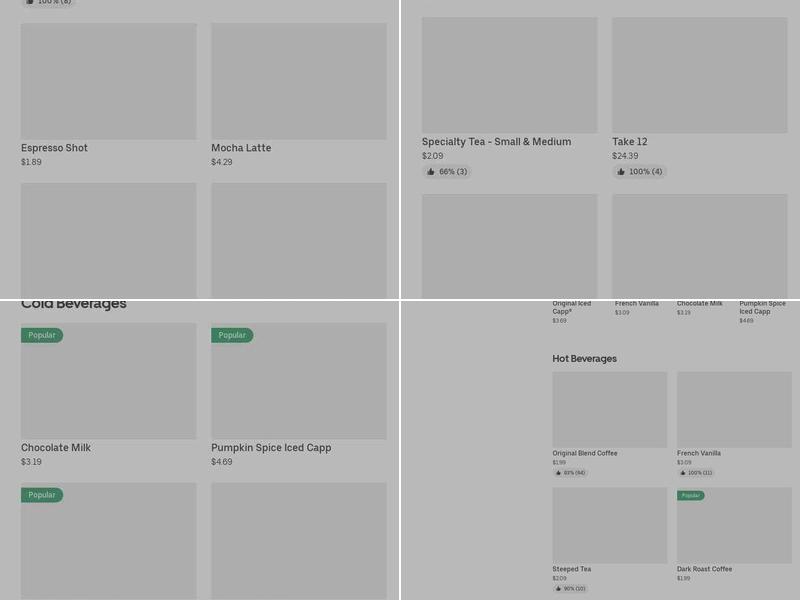800x600 pixels.
Task: Click thumbs-up icon beside Original Blend Coffee rating
Action: pos(558,473)
